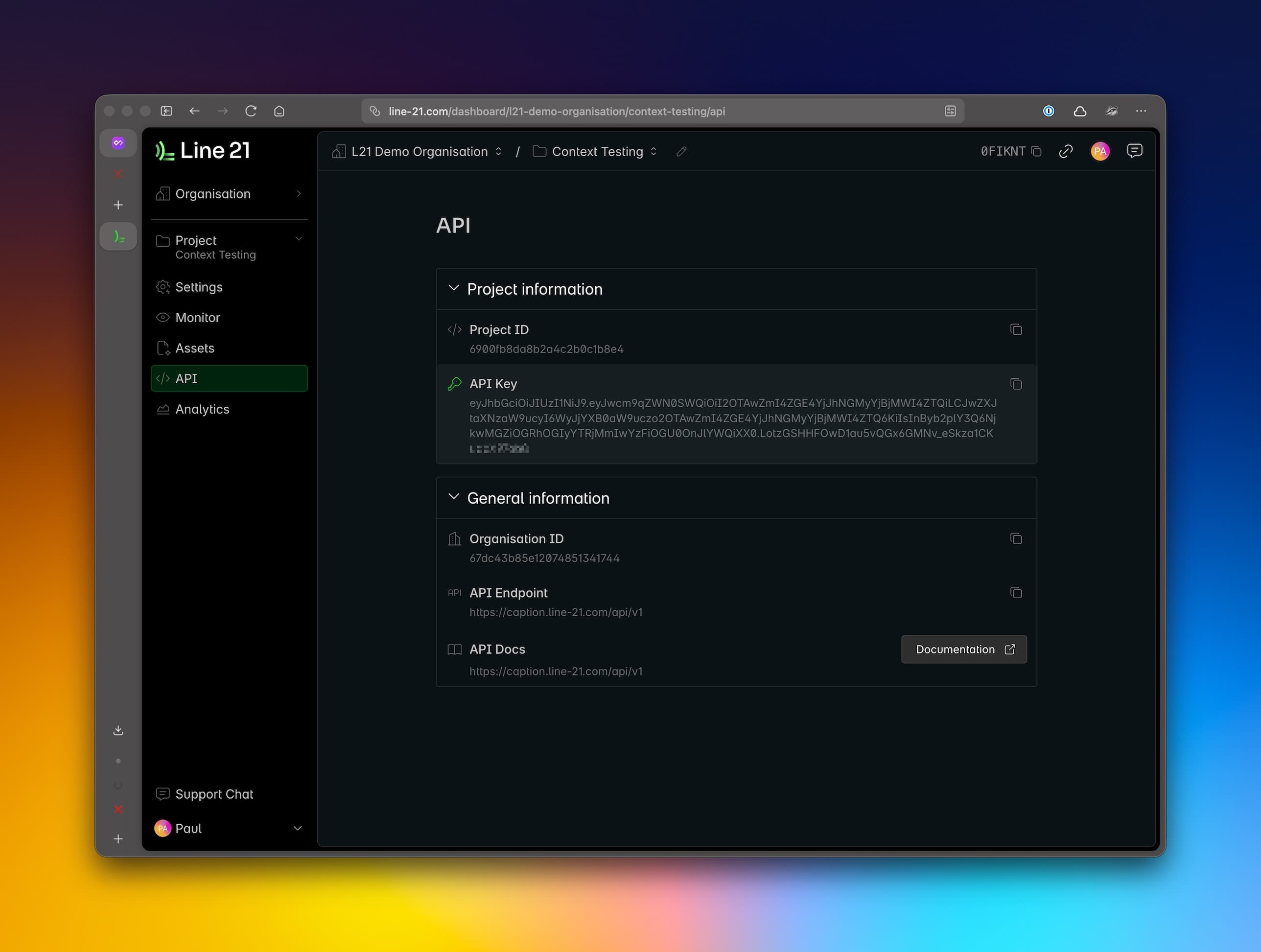Image resolution: width=1261 pixels, height=952 pixels.
Task: Click the Line 21 logo
Action: 202,150
